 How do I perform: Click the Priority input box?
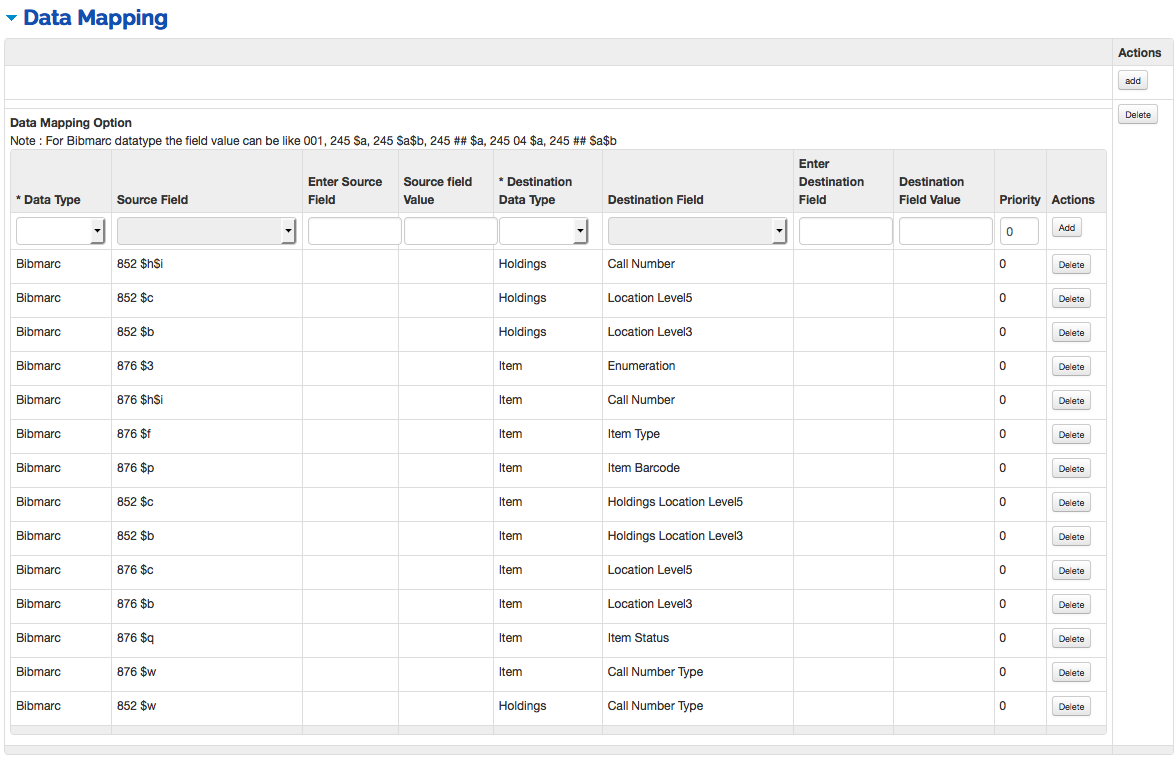tap(1019, 231)
